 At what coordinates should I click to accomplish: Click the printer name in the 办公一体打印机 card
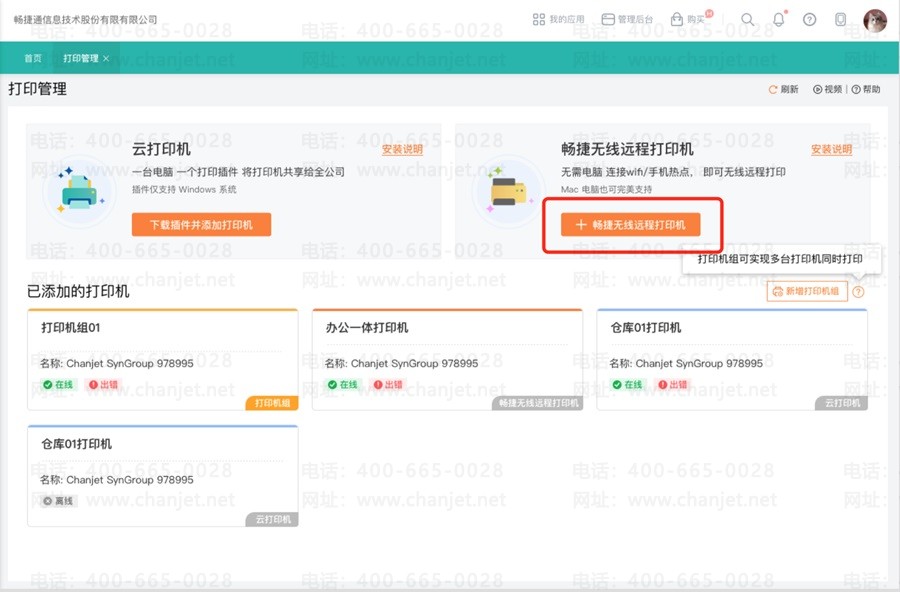(402, 363)
